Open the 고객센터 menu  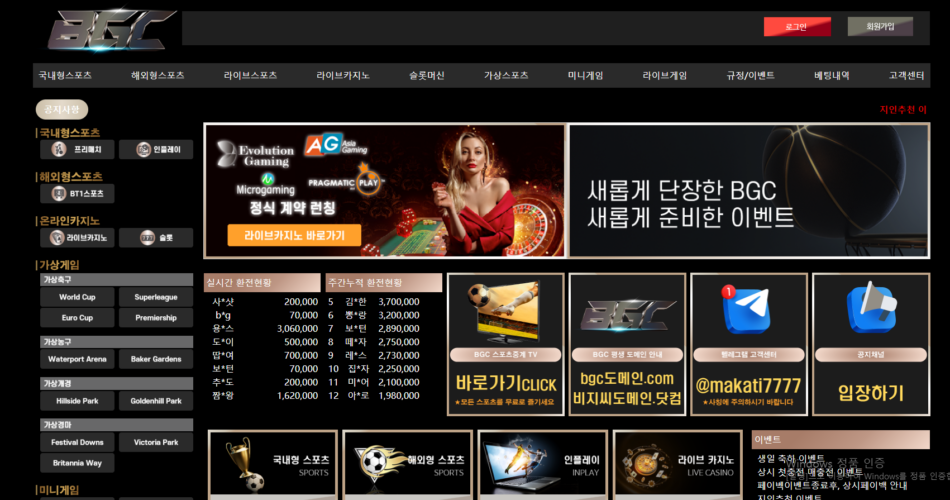[906, 76]
